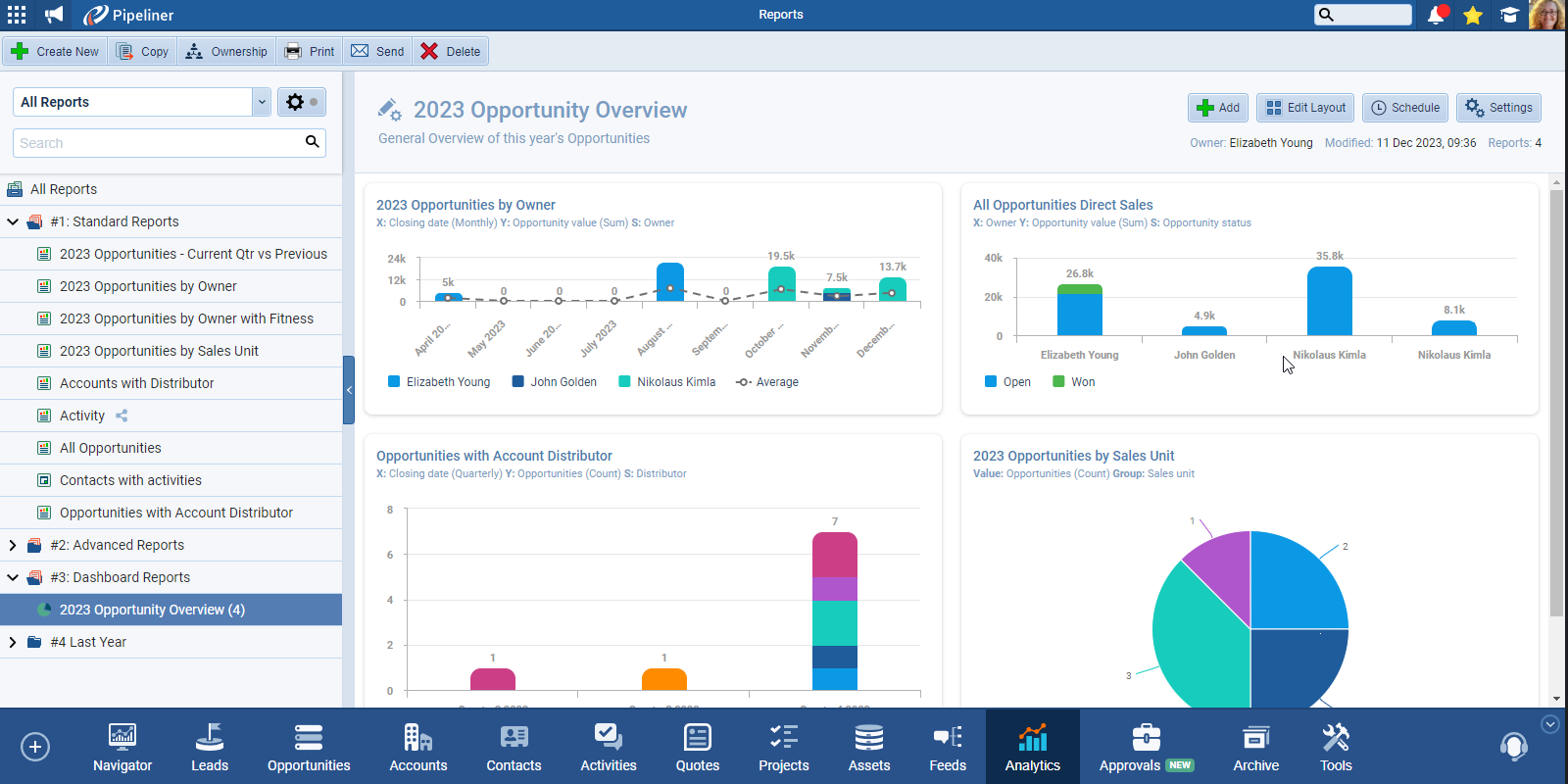Click the John Golden legend color swatch
Viewport: 1568px width, 784px height.
[x=517, y=382]
